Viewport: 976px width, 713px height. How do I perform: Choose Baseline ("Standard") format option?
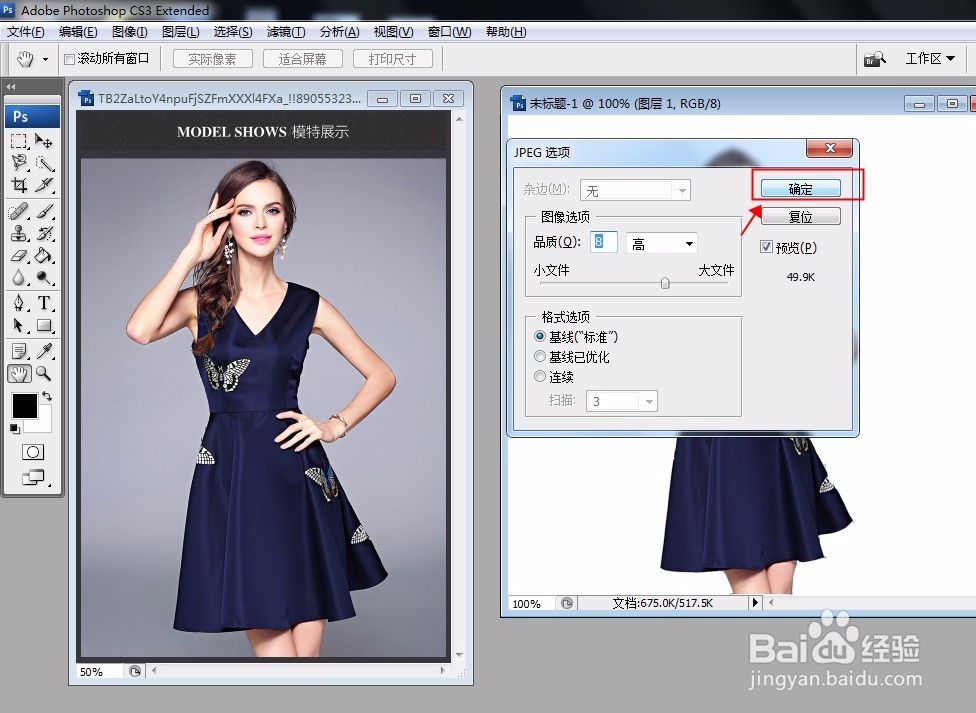(x=540, y=336)
